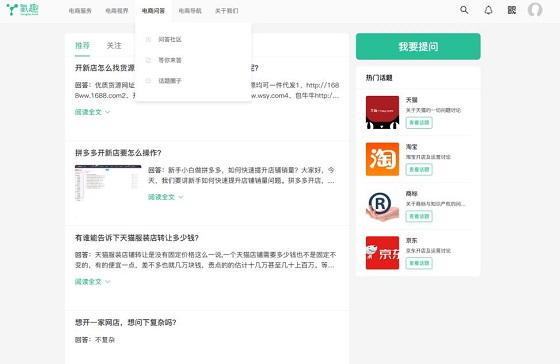The width and height of the screenshot is (560, 364).
Task: Expand 阅读全文 under 开新店 question
Action: 92,112
